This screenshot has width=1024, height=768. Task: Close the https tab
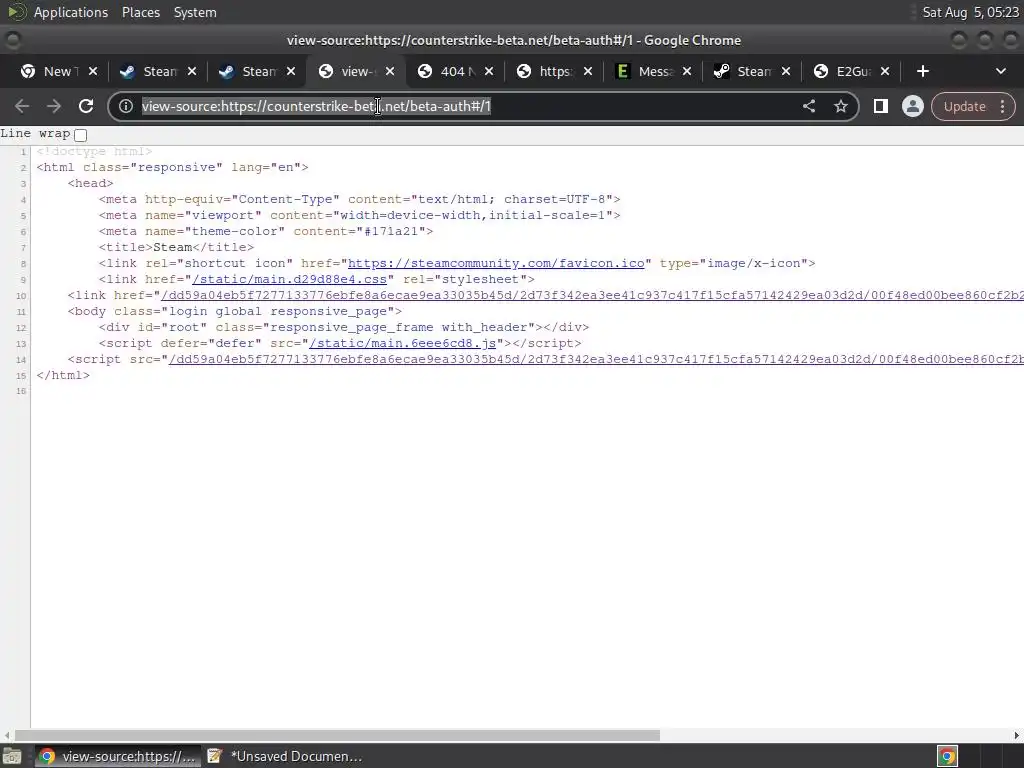point(588,71)
